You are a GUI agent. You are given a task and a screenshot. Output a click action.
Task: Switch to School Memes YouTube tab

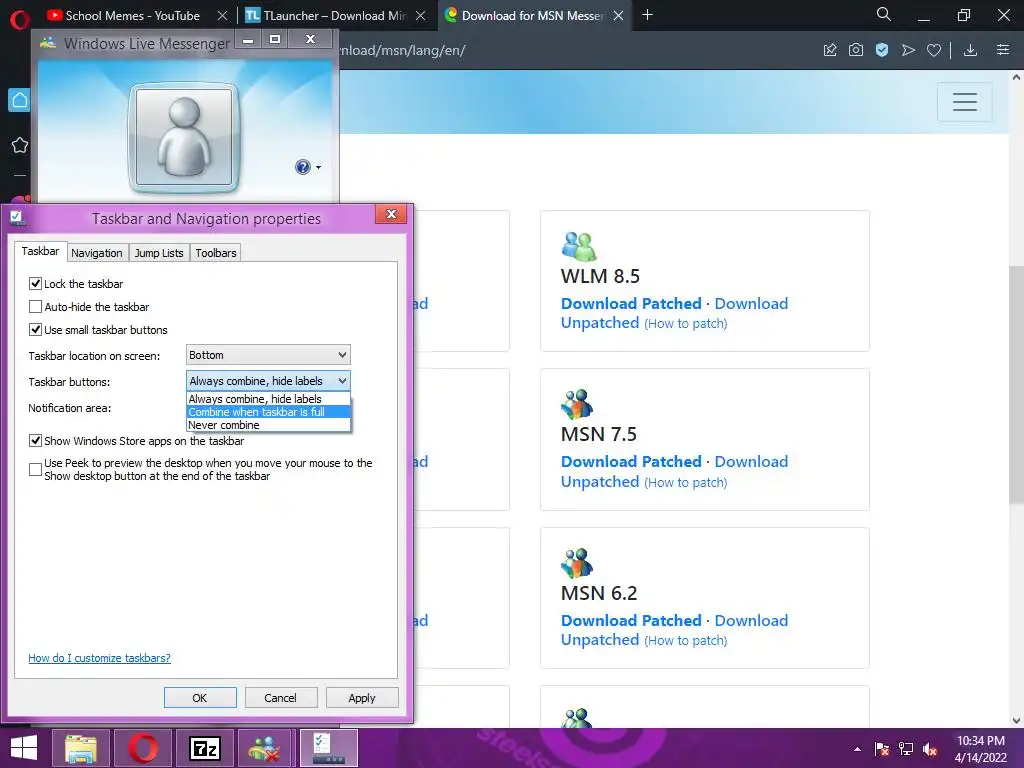133,15
